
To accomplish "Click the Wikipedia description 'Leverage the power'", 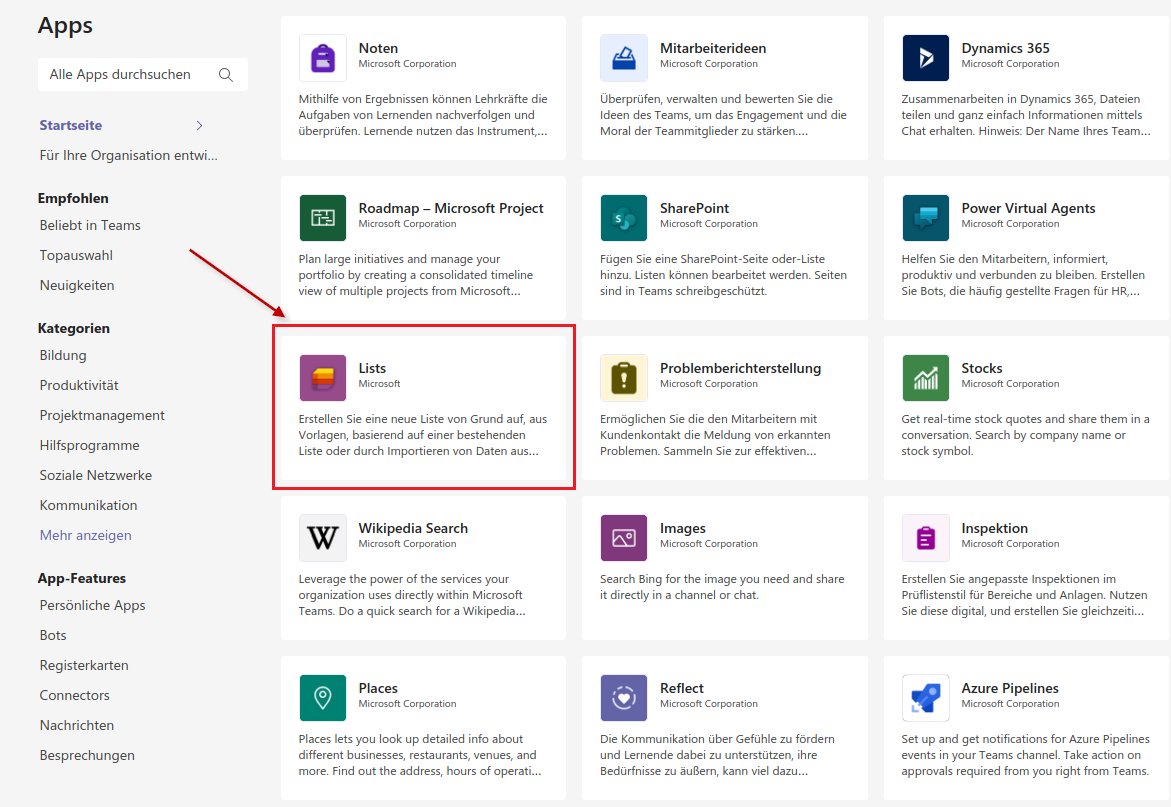I will [412, 595].
